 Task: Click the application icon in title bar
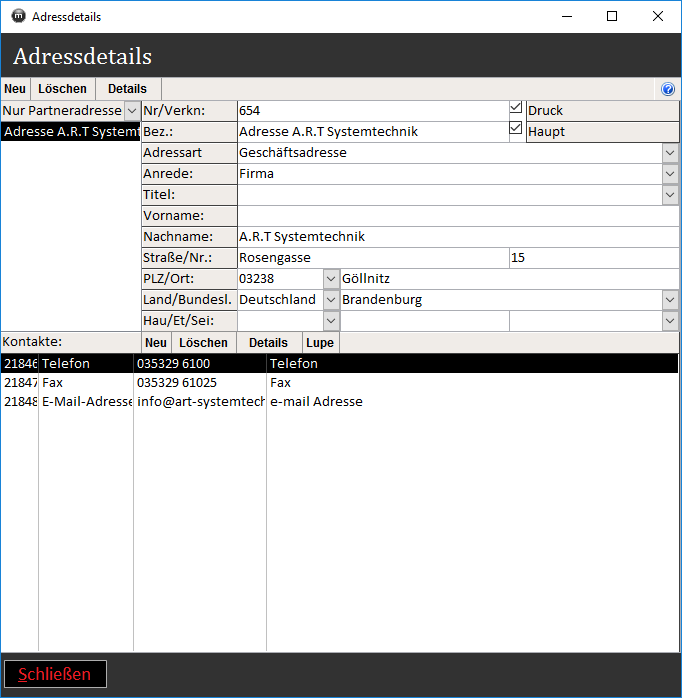(x=17, y=16)
